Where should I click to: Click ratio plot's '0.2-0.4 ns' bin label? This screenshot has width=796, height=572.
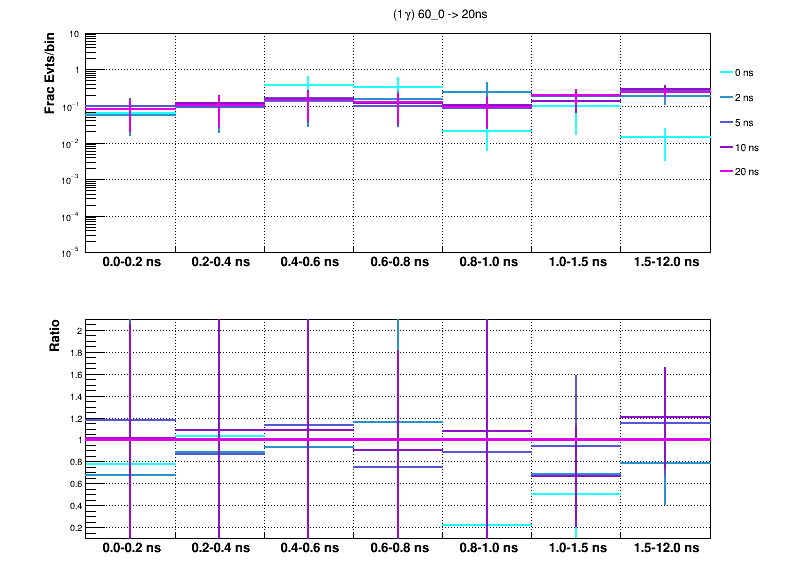click(x=220, y=549)
